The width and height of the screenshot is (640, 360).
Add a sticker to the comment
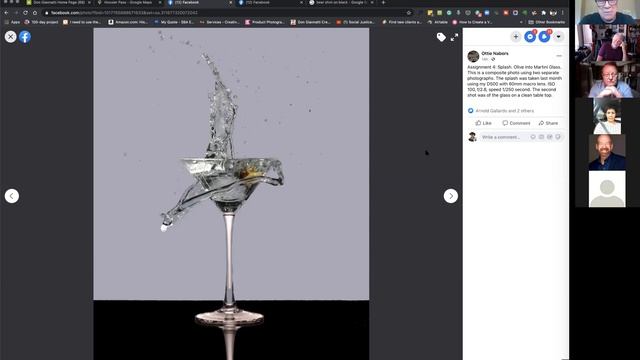tap(558, 137)
